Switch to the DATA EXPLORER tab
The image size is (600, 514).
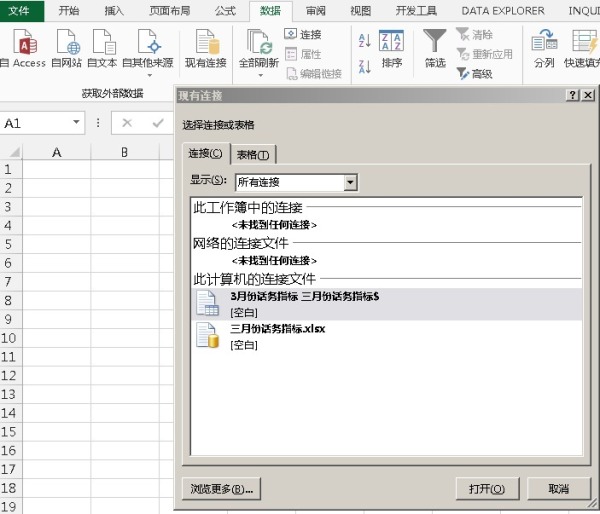(x=503, y=11)
